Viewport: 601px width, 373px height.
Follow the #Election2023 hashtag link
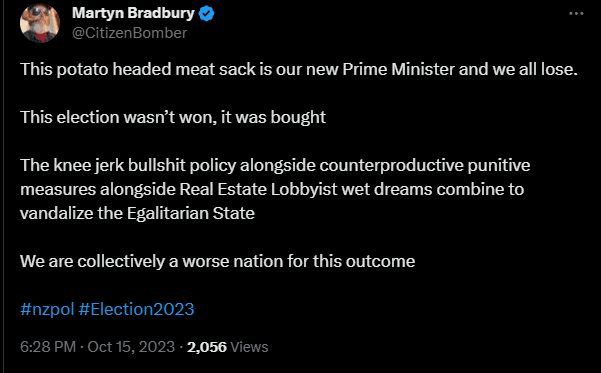pos(136,309)
